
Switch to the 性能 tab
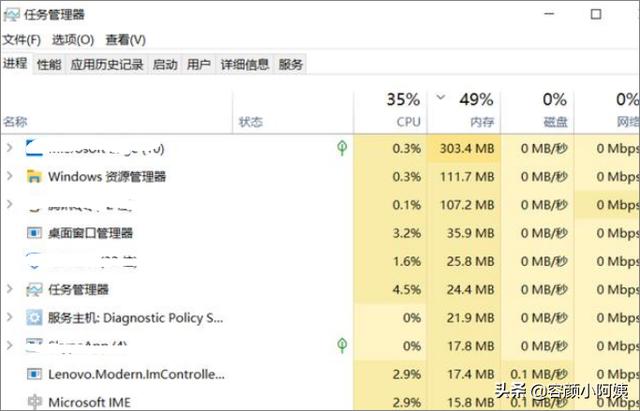pos(49,64)
